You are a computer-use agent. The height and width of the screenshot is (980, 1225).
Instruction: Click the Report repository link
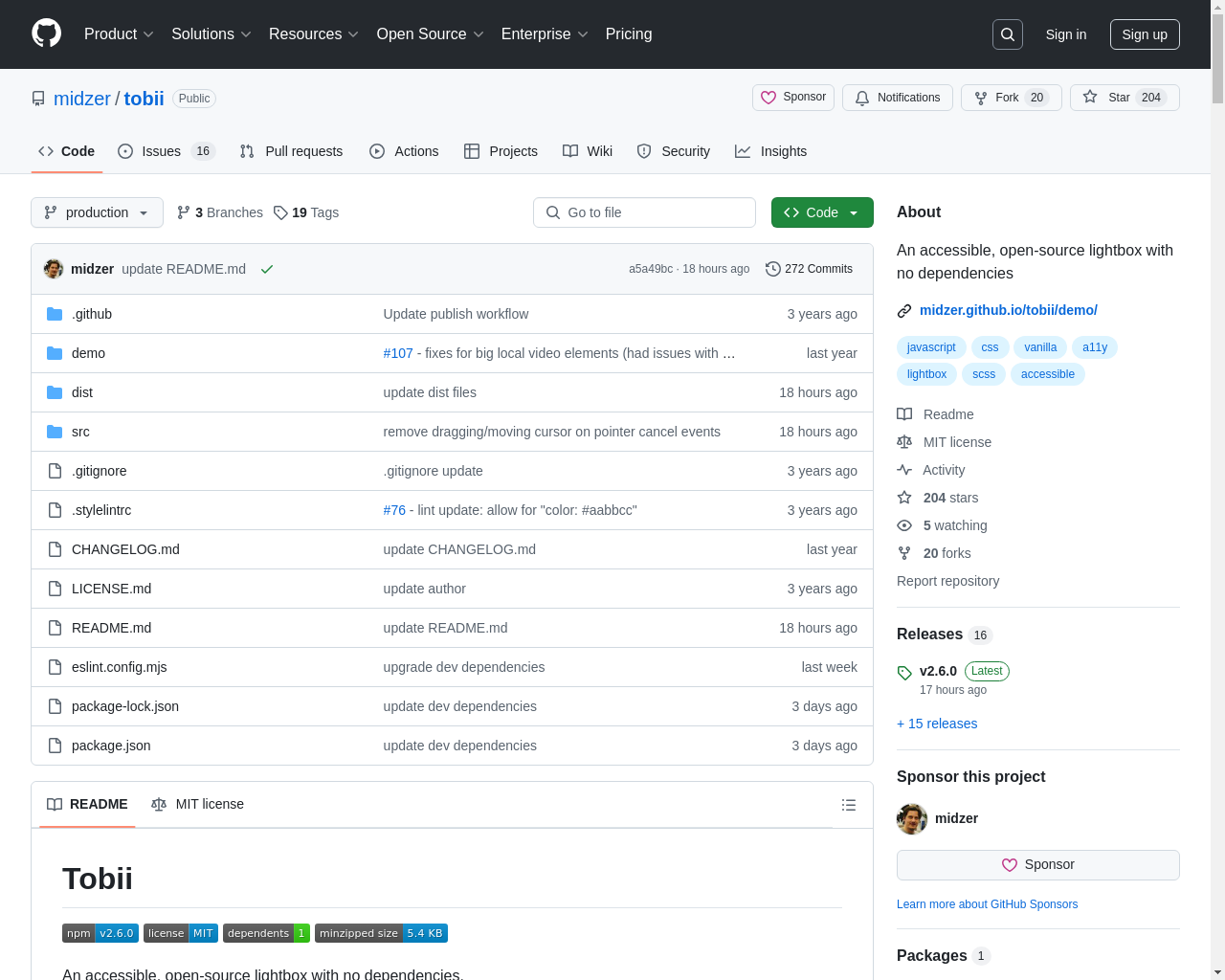pyautogui.click(x=947, y=581)
